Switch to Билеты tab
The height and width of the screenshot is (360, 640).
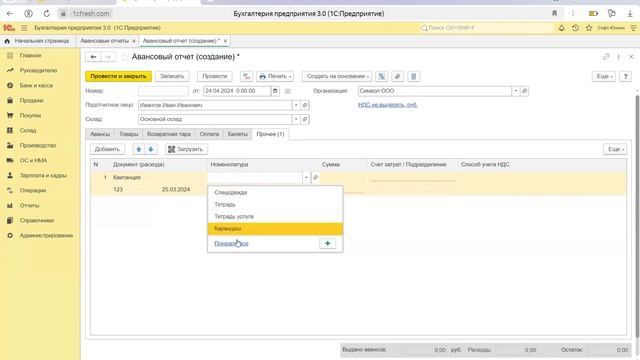coord(238,134)
